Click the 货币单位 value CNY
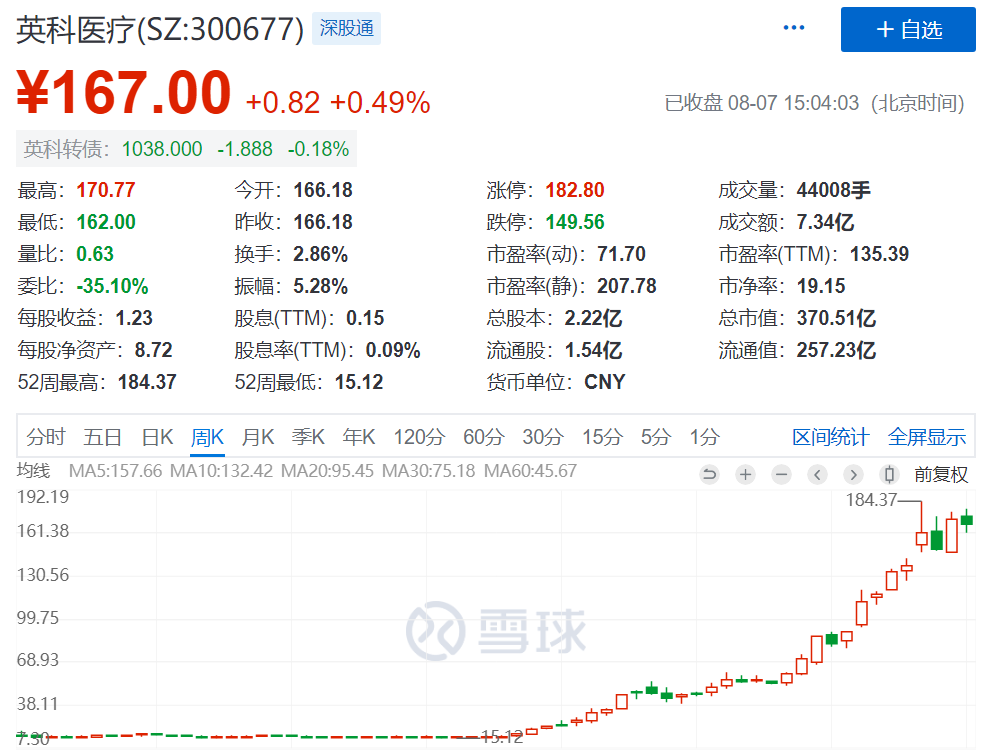This screenshot has width=982, height=750. pyautogui.click(x=604, y=382)
